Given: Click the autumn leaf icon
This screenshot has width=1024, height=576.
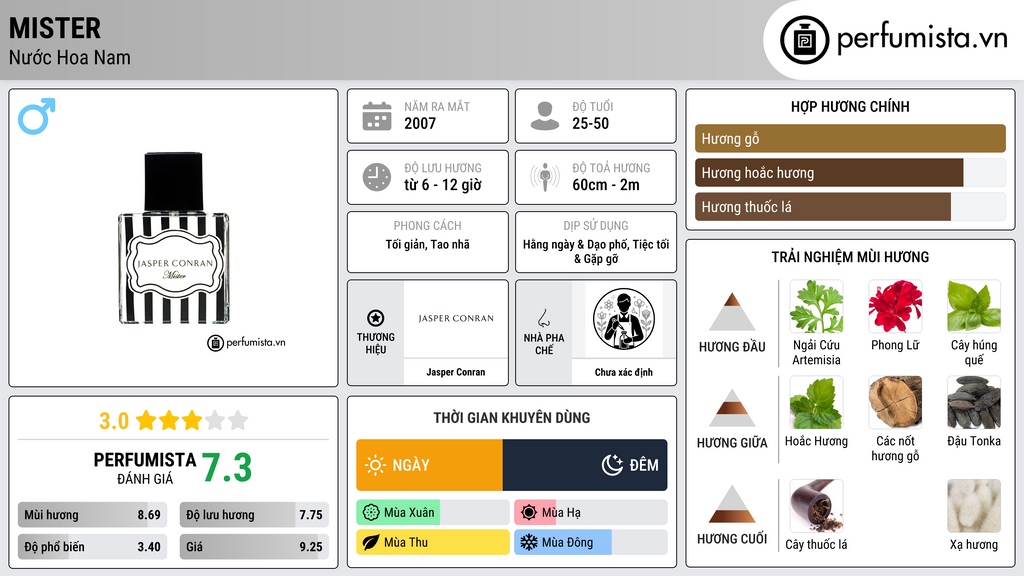Looking at the screenshot, I should click(x=371, y=542).
